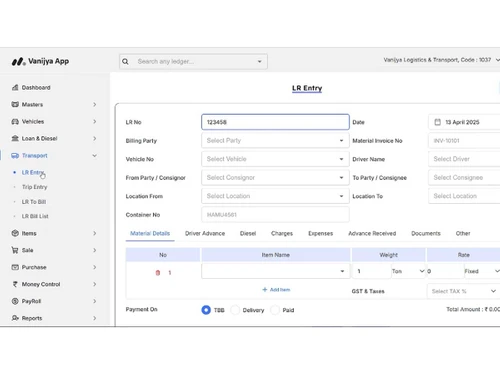Screen dimensions: 500x375
Task: Click the Loan & Diesel bank icon
Action: pos(15,139)
